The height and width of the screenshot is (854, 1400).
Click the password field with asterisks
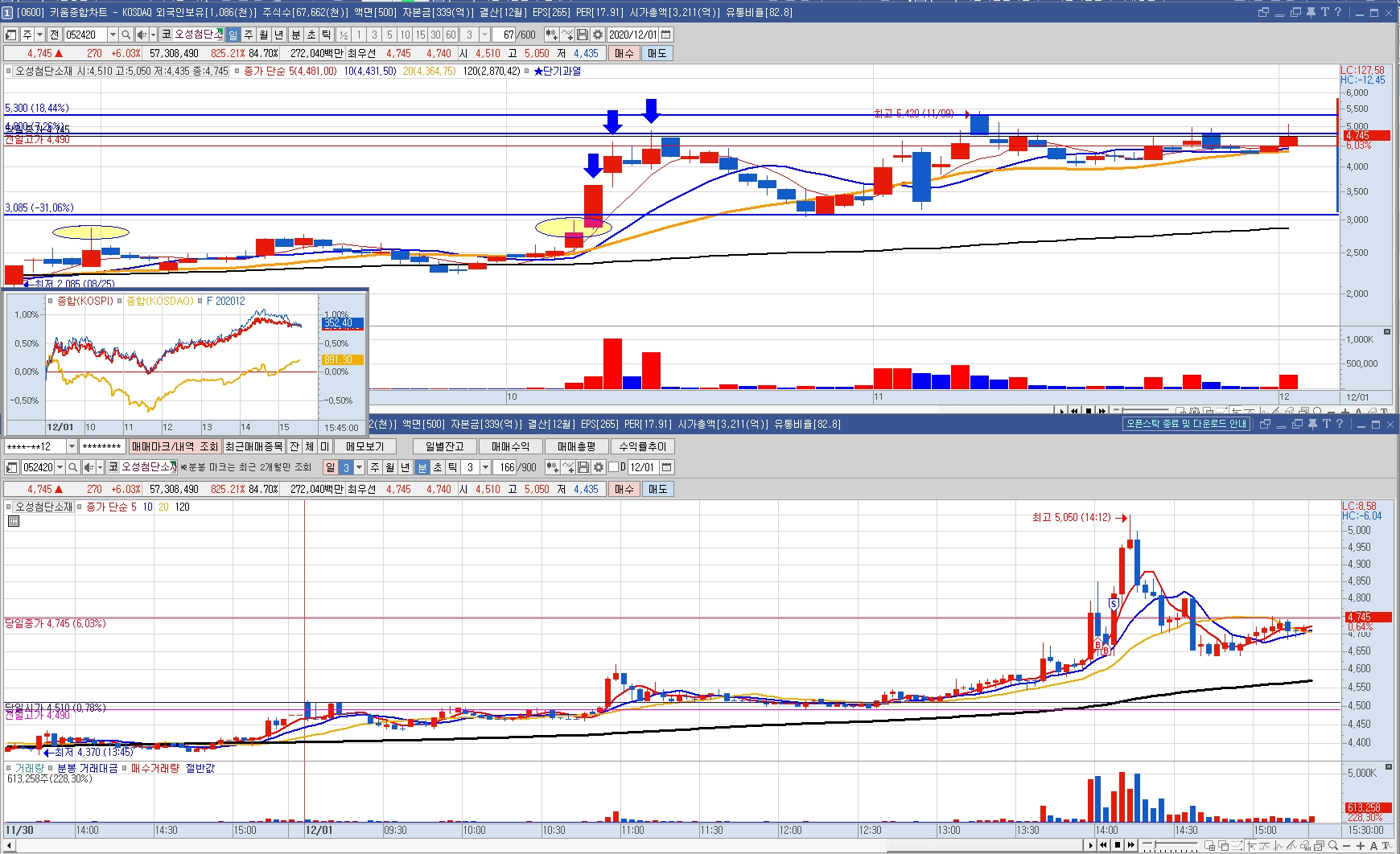(x=102, y=446)
